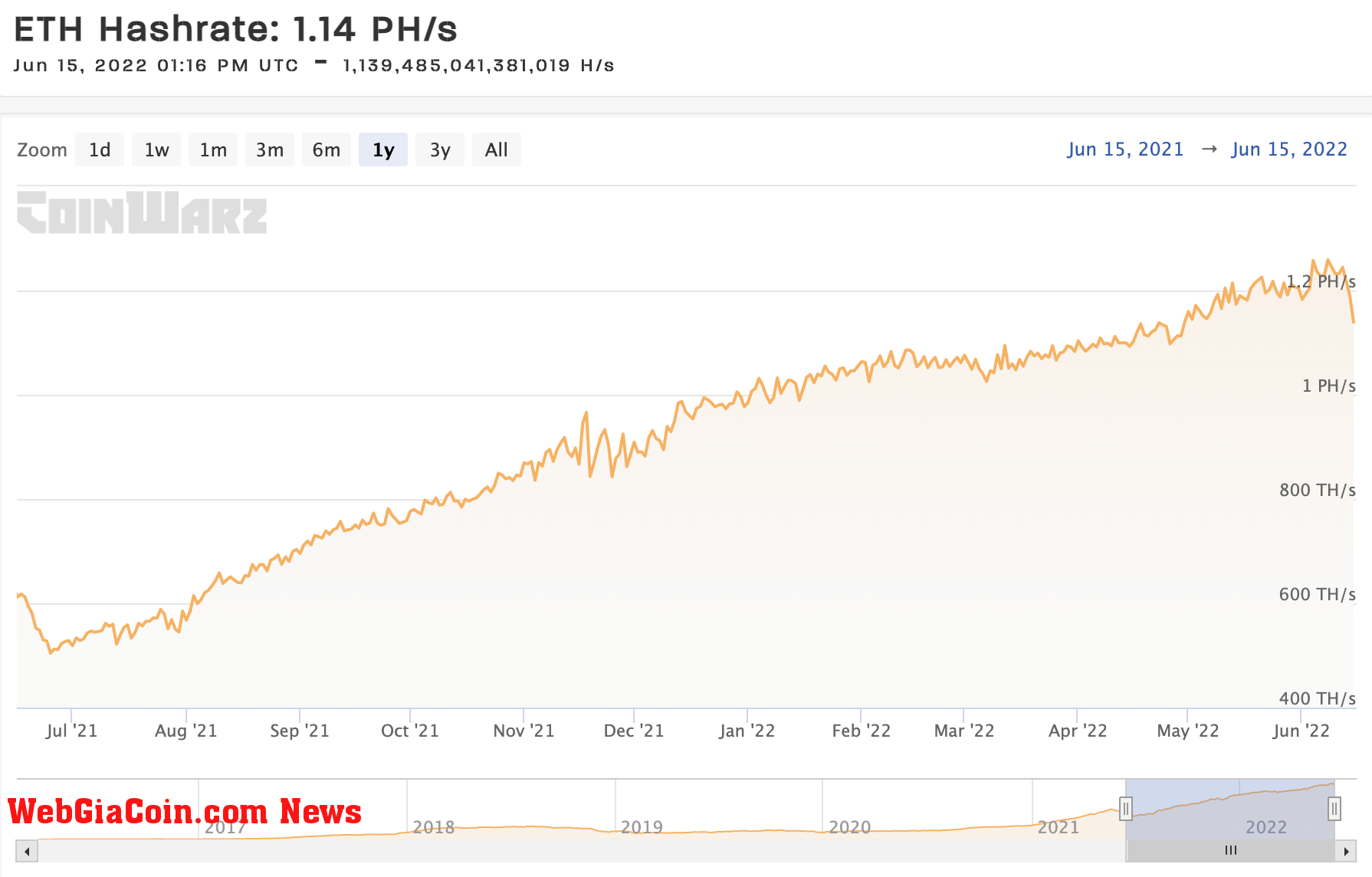Show All hashrate history

click(x=497, y=149)
